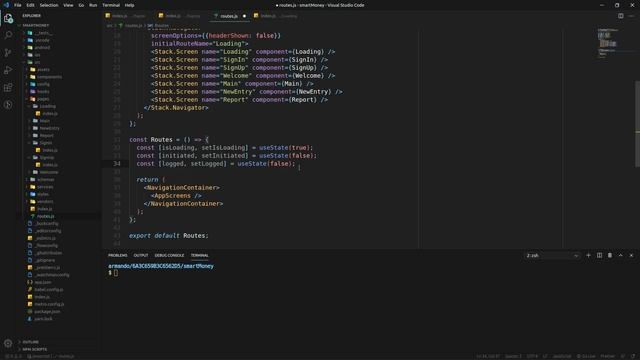The width and height of the screenshot is (640, 360).
Task: Click the 'export default Routes;' line
Action: coord(169,236)
